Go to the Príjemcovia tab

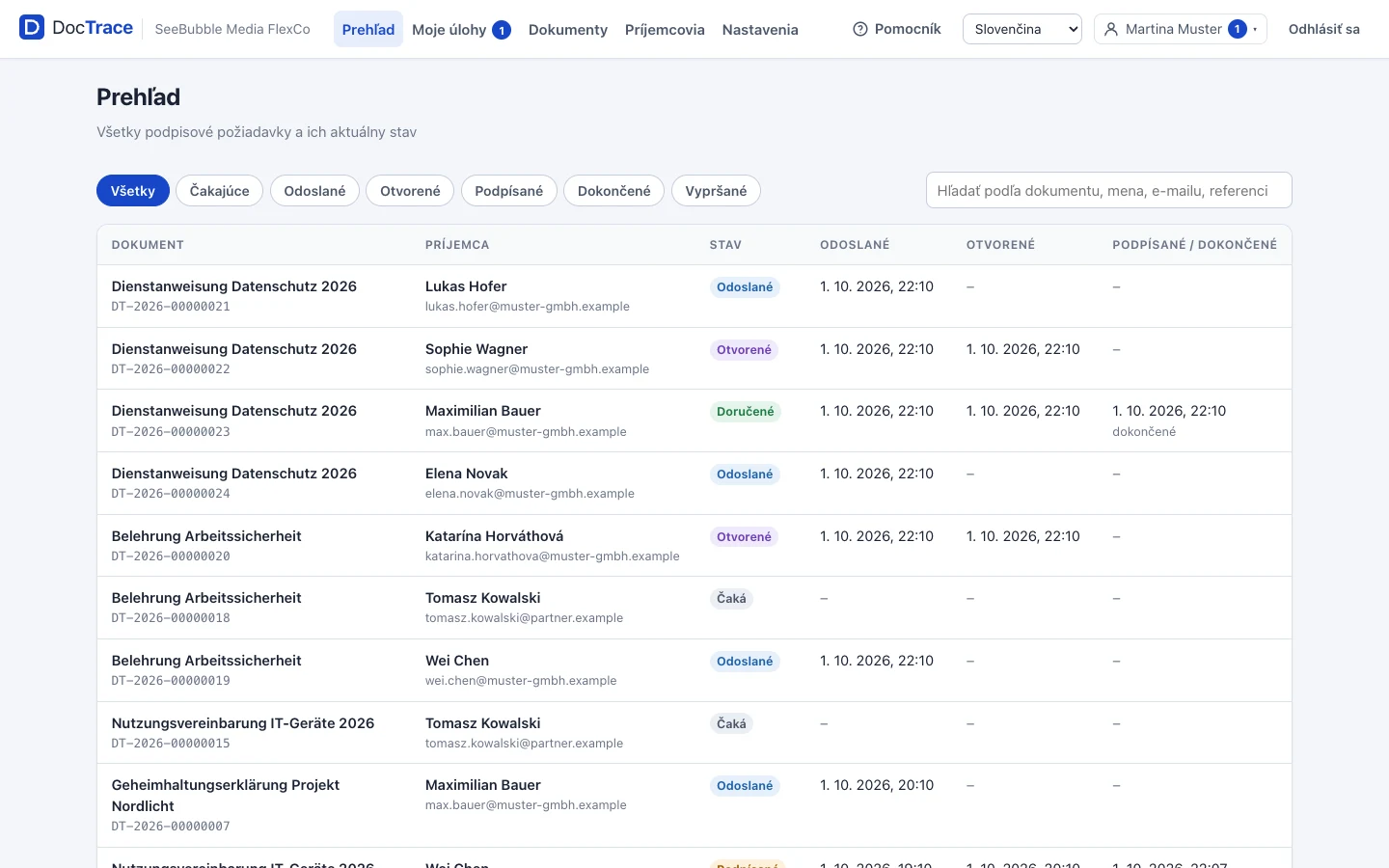click(665, 30)
